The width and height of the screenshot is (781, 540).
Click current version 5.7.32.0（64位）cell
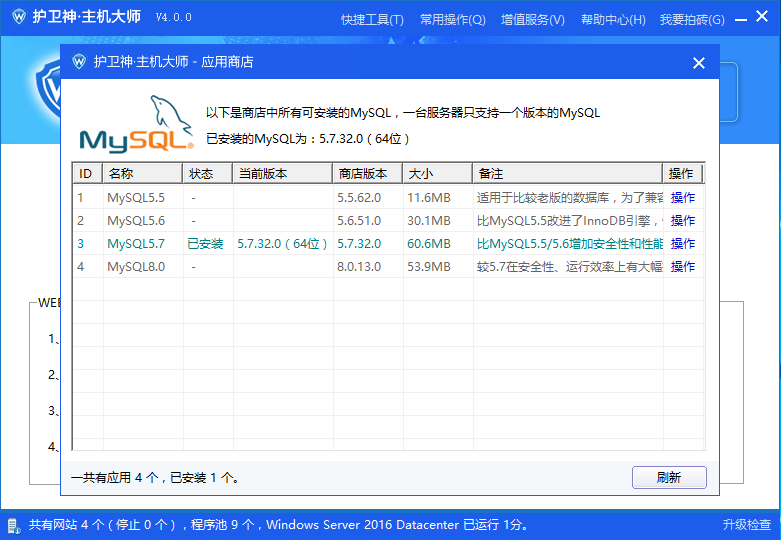point(282,244)
